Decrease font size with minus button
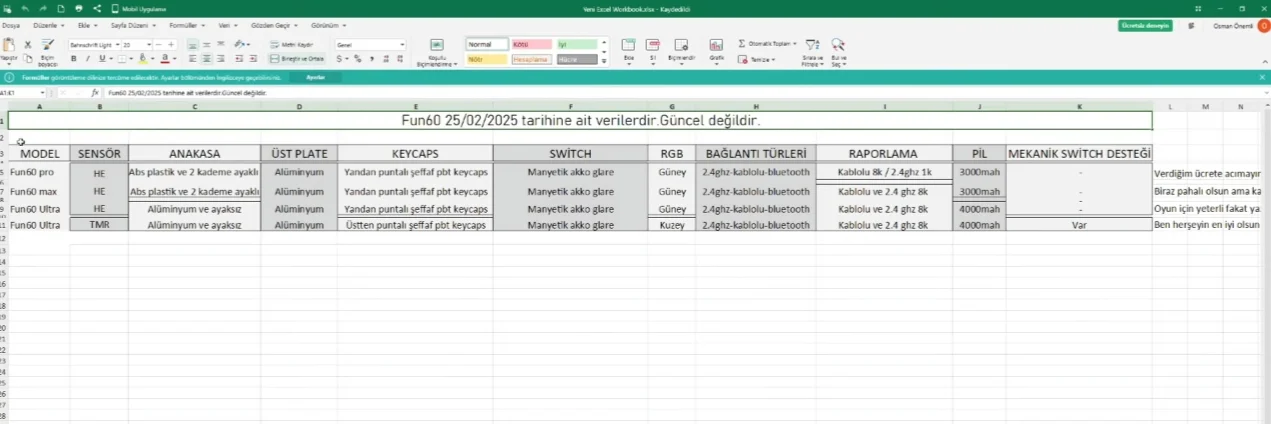 pyautogui.click(x=159, y=45)
